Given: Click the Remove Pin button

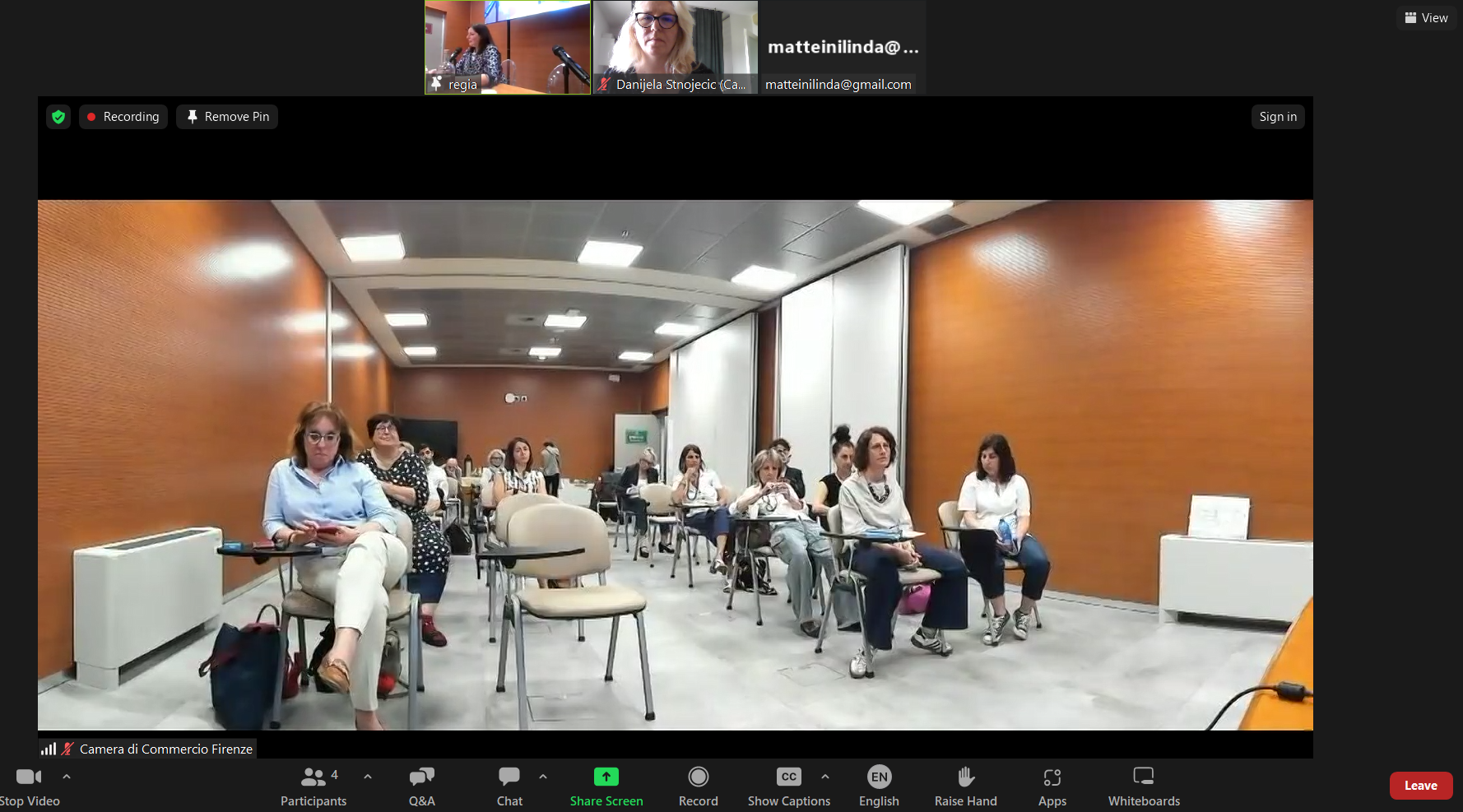Looking at the screenshot, I should pos(227,117).
